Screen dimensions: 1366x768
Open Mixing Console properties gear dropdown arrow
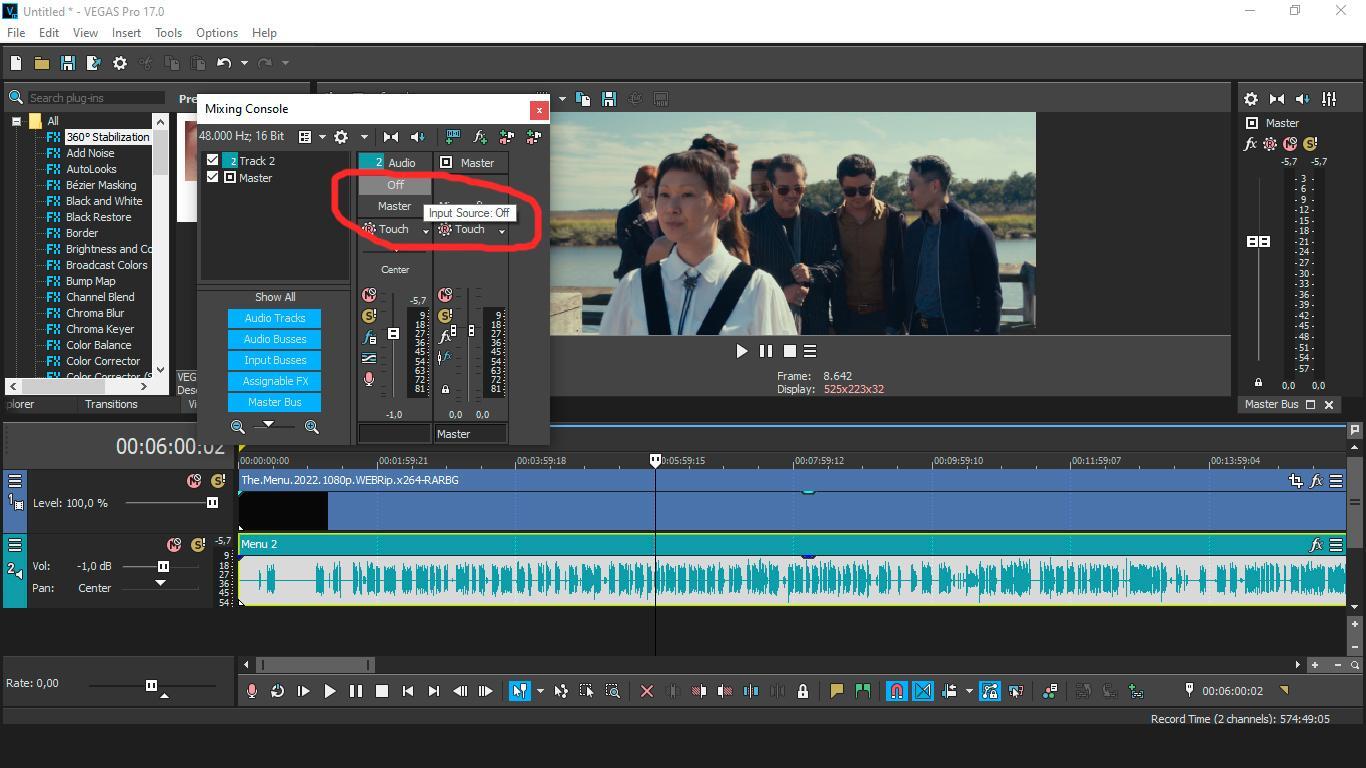(x=364, y=137)
